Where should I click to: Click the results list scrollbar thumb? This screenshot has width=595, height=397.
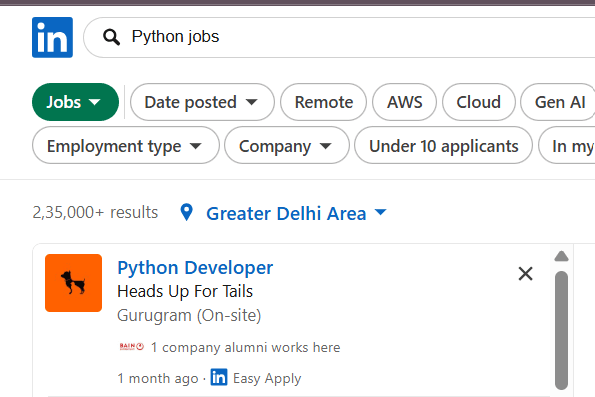[561, 330]
